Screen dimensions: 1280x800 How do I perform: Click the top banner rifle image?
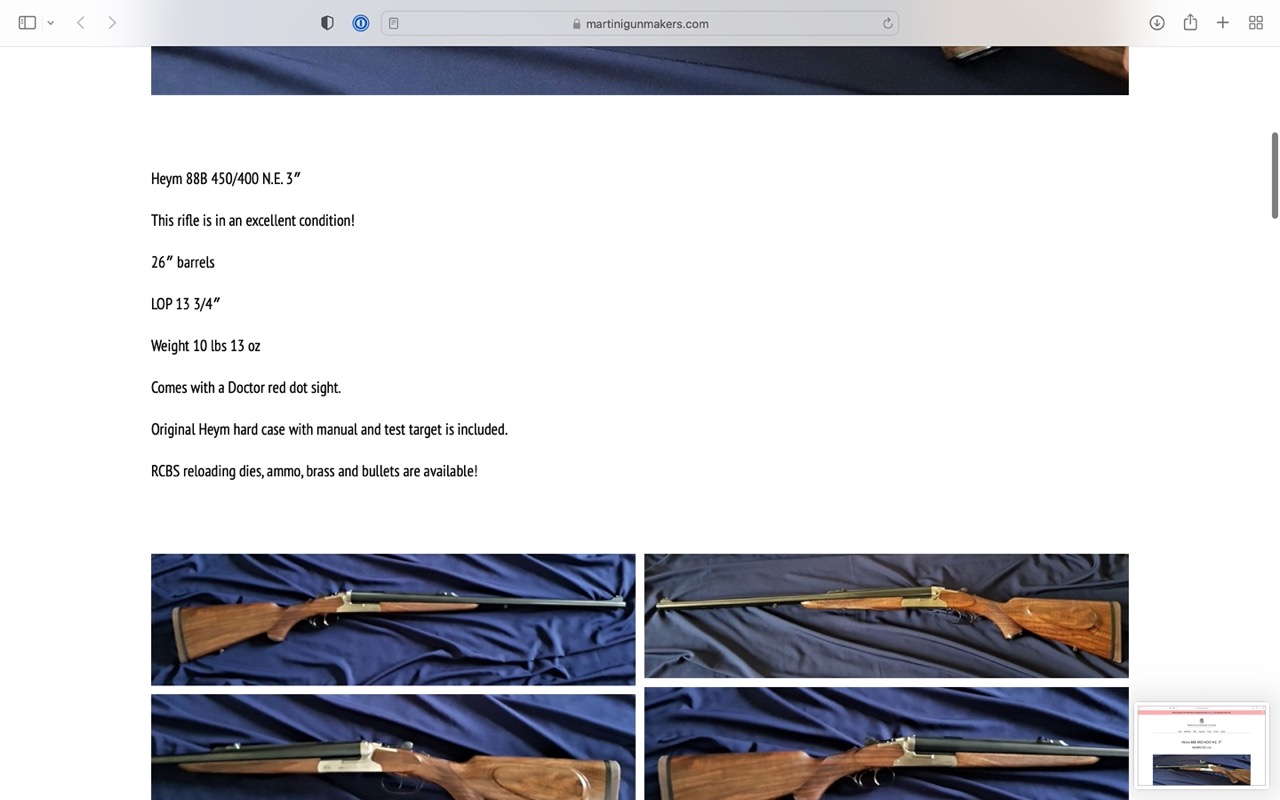click(x=640, y=70)
